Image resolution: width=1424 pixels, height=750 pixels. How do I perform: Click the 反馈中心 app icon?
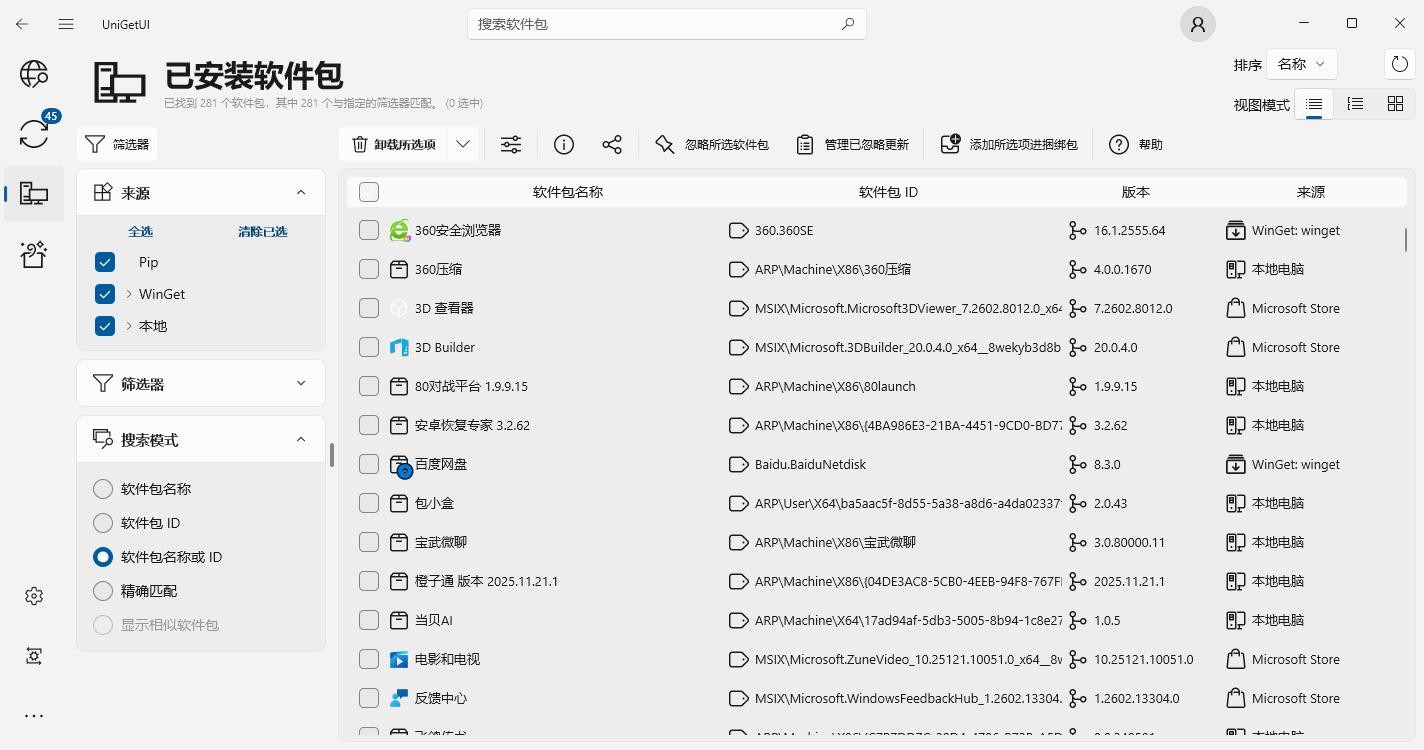pyautogui.click(x=399, y=698)
